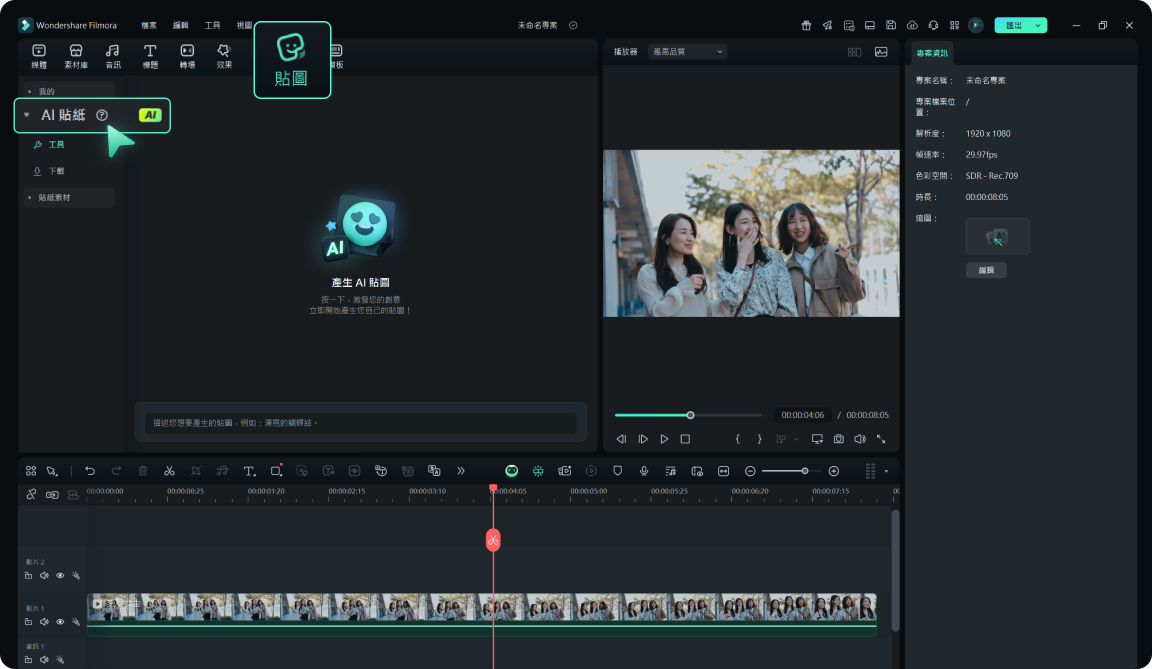The height and width of the screenshot is (669, 1152).
Task: Click the 編輯 thumbnail edit button
Action: tap(986, 270)
